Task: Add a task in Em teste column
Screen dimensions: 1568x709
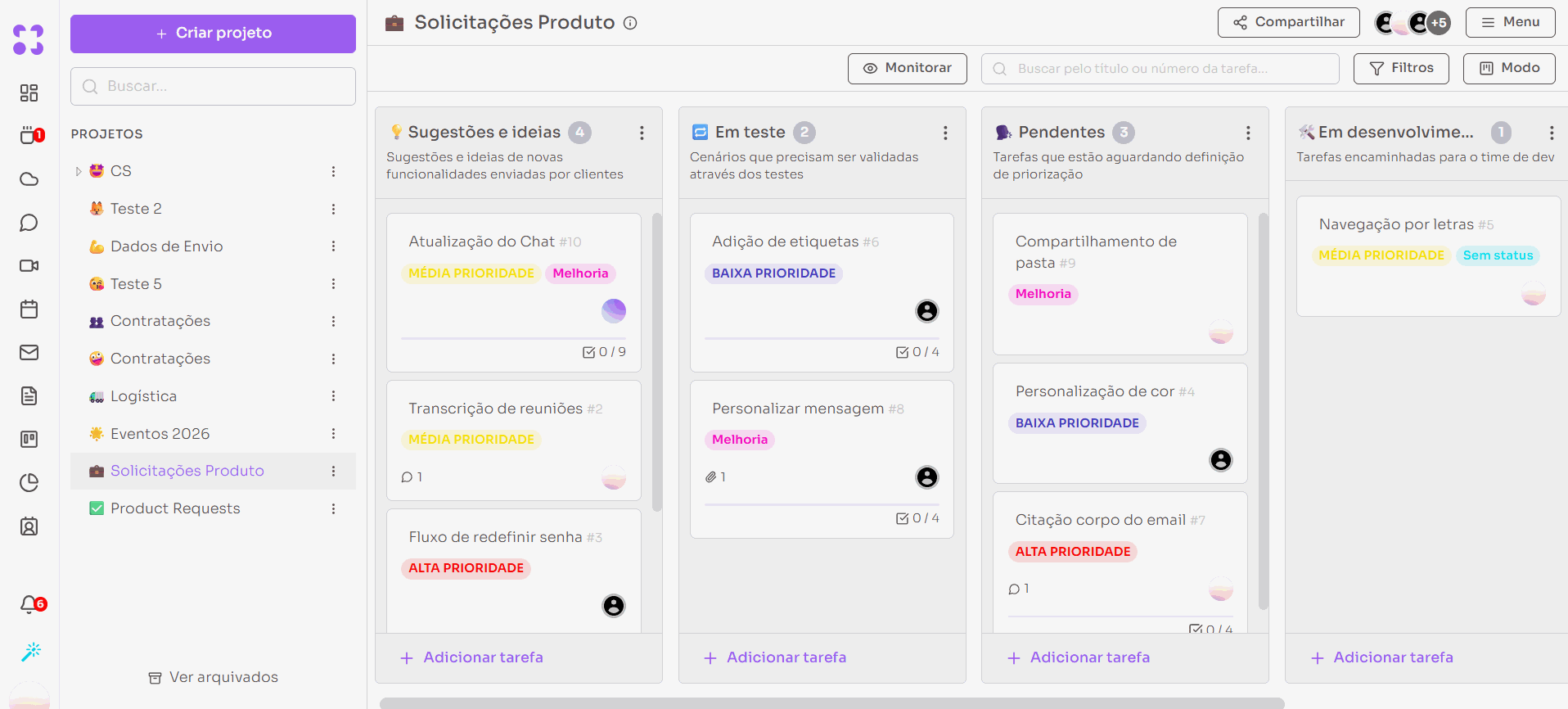Action: (775, 657)
